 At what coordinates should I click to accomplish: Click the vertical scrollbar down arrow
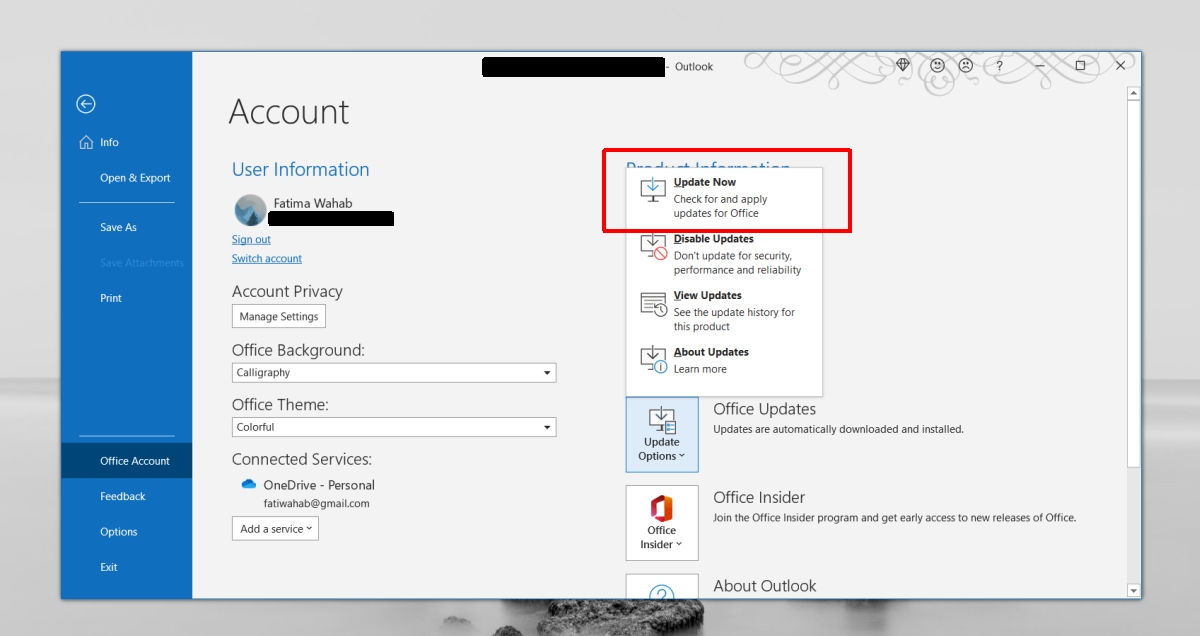pos(1133,591)
